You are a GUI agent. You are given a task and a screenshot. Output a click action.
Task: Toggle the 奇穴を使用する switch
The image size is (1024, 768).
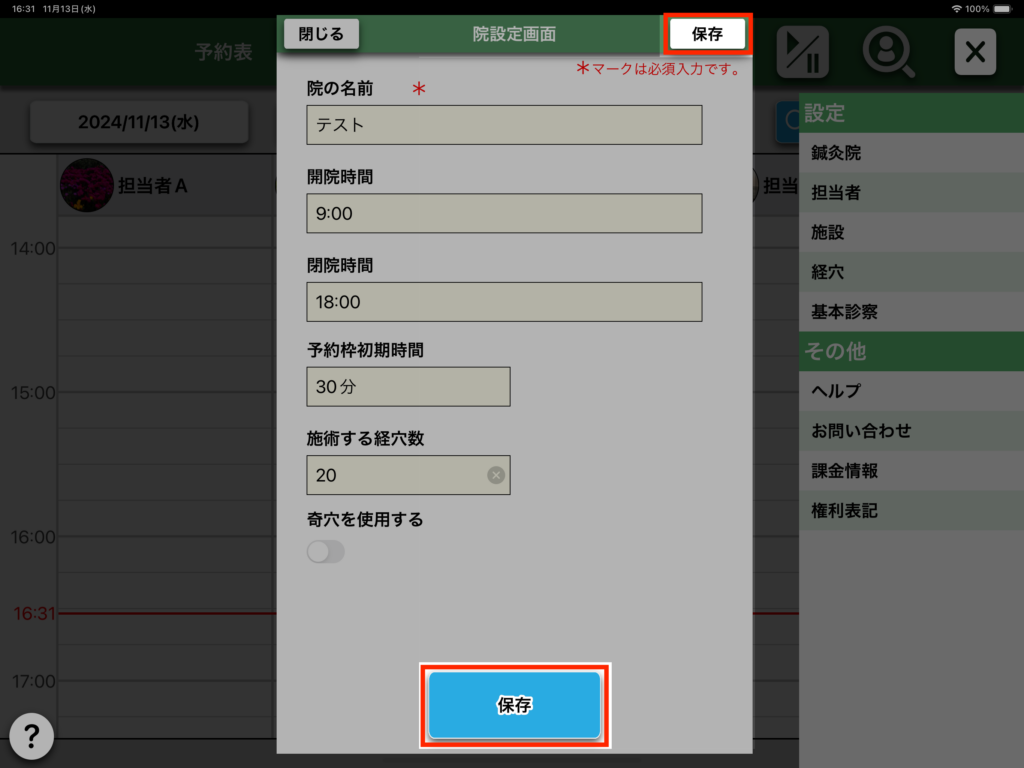pyautogui.click(x=326, y=552)
